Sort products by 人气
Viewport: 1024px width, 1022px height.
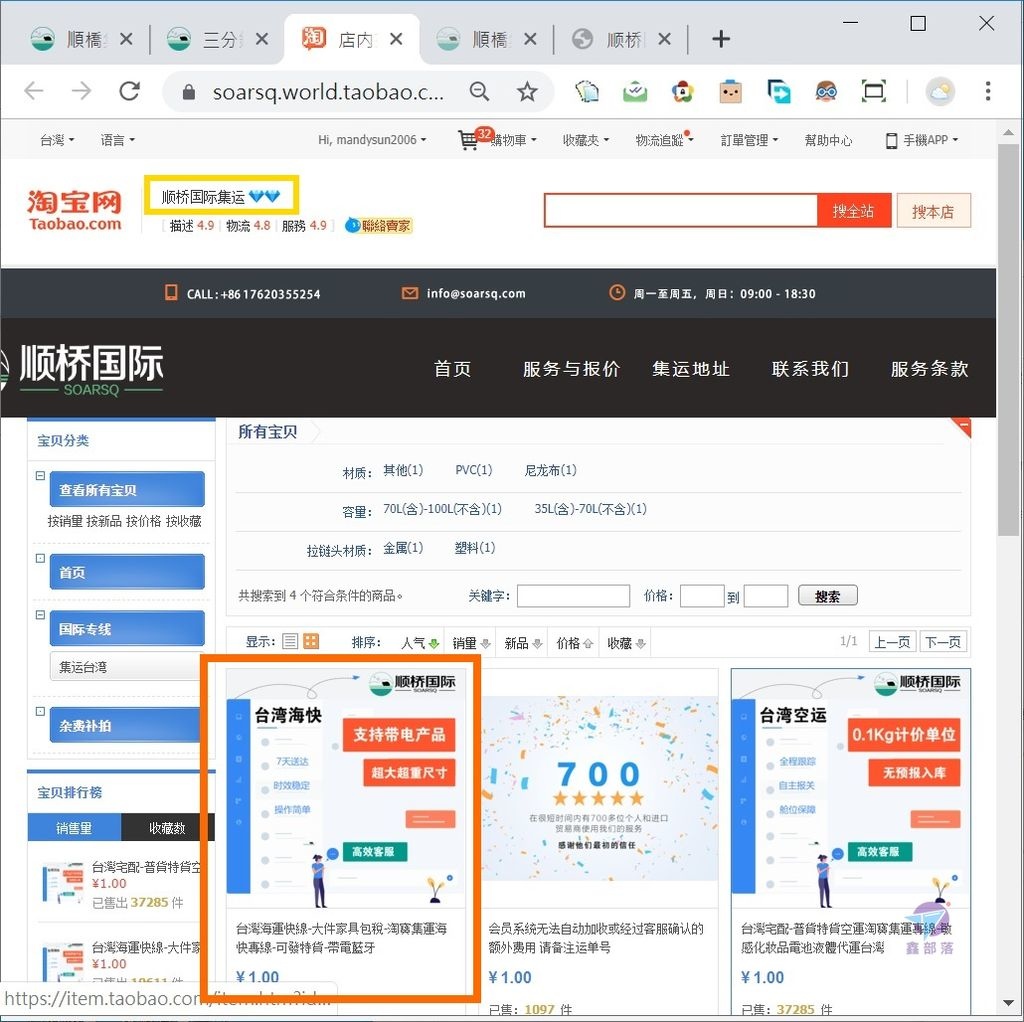(420, 643)
